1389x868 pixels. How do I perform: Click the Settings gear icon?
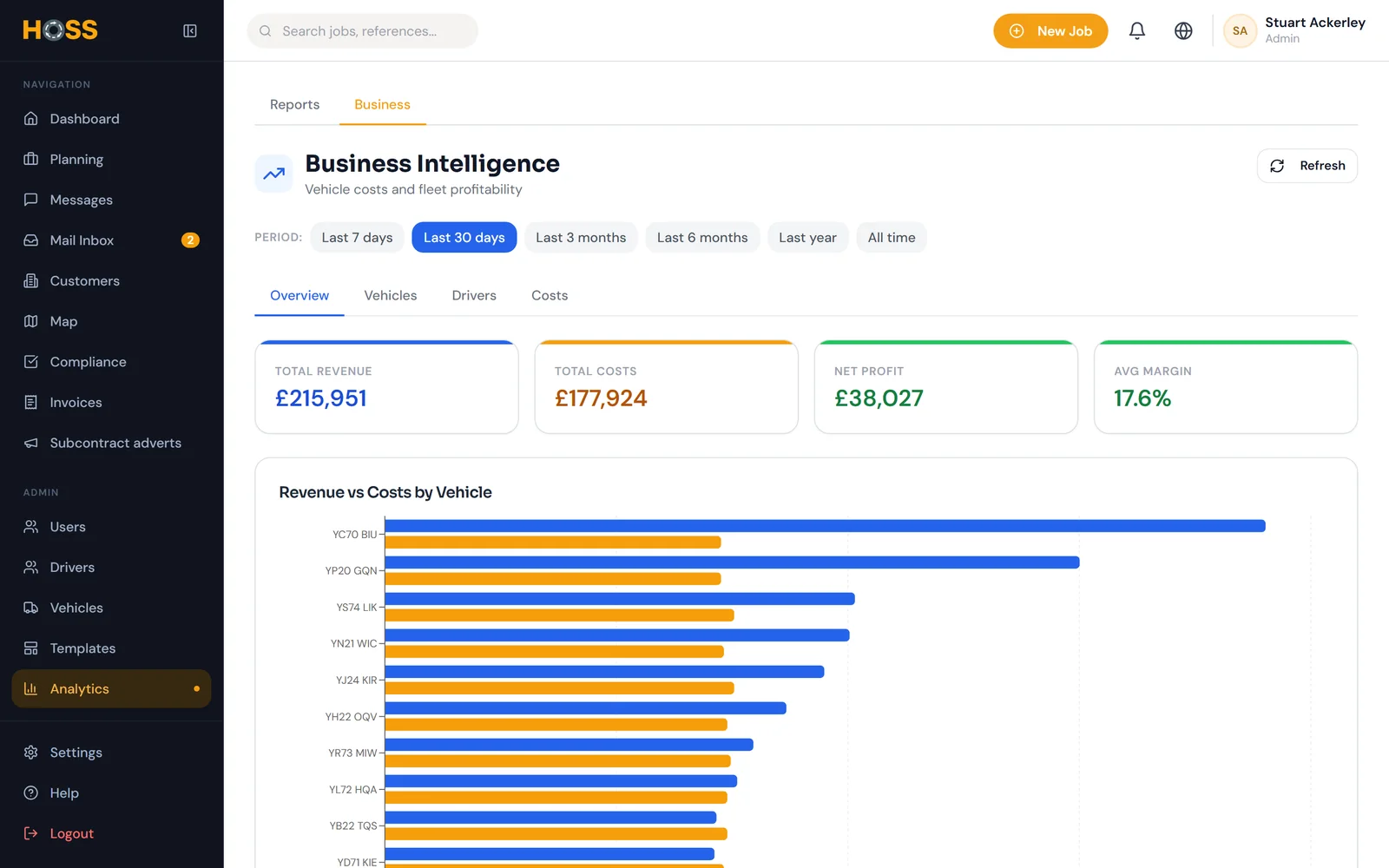coord(31,753)
